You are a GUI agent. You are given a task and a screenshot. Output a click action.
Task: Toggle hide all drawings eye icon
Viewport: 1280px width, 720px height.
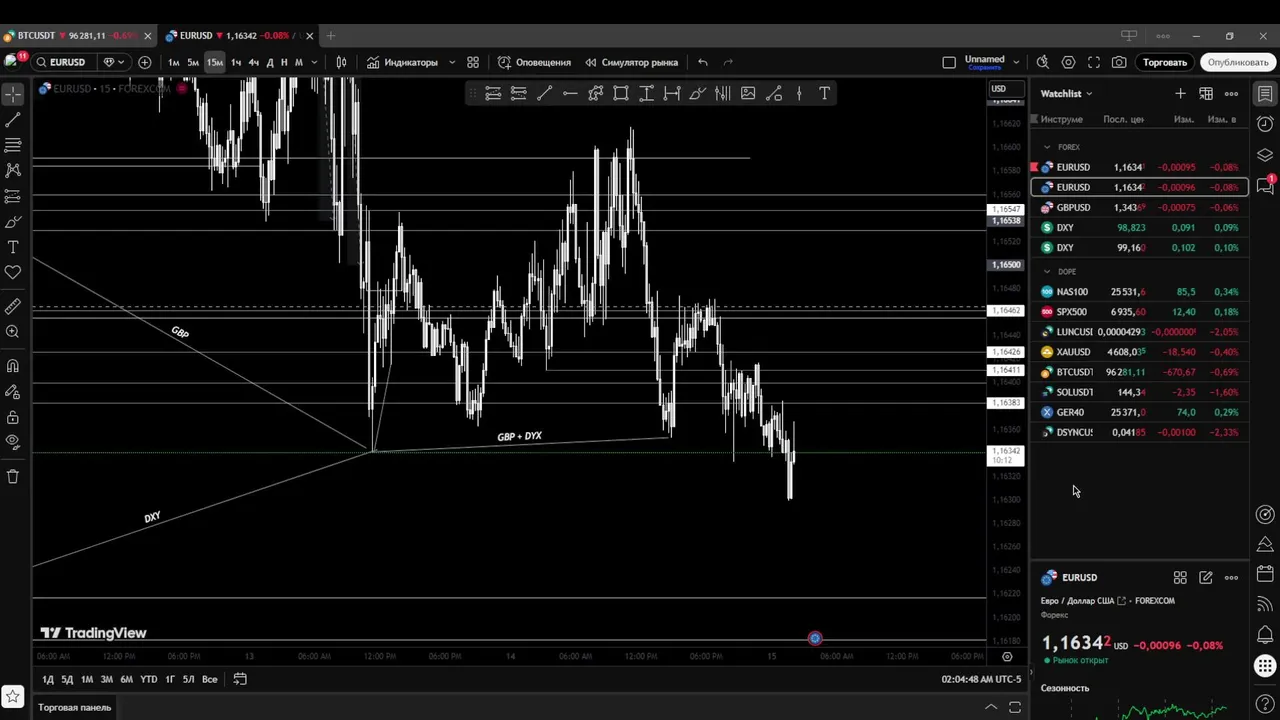pos(13,442)
